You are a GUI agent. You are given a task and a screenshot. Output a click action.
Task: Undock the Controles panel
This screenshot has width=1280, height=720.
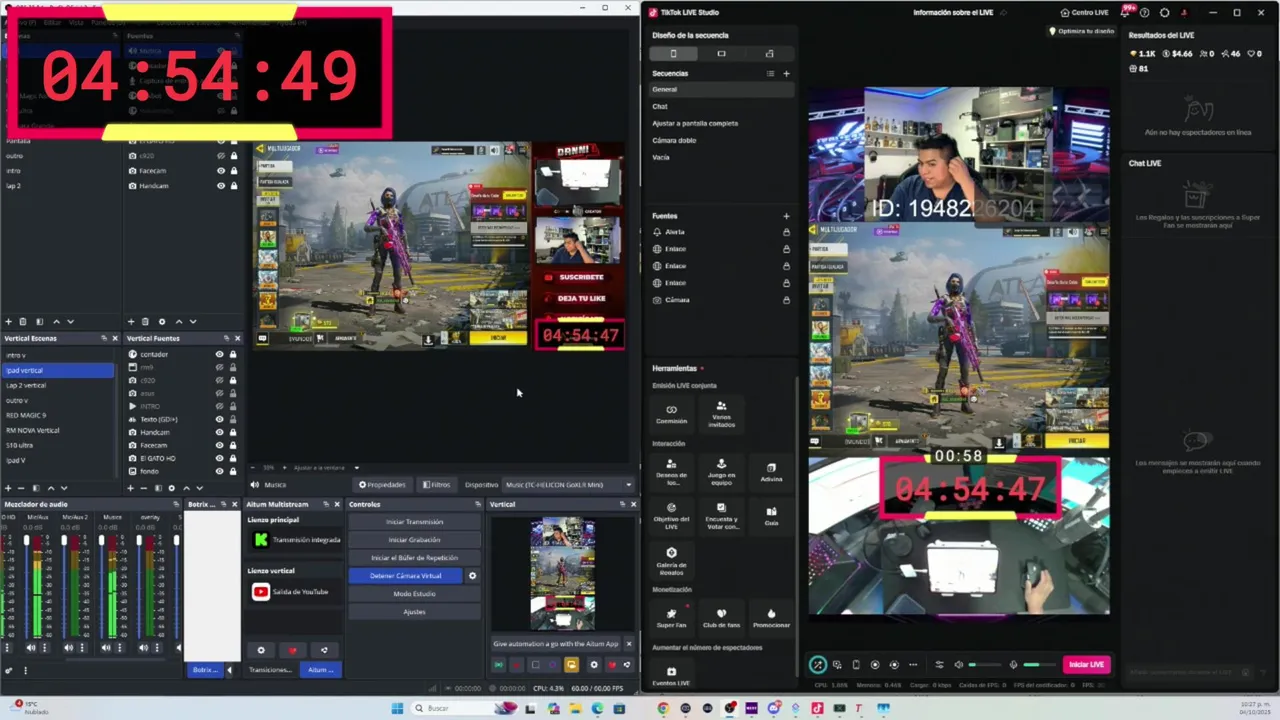[x=478, y=504]
